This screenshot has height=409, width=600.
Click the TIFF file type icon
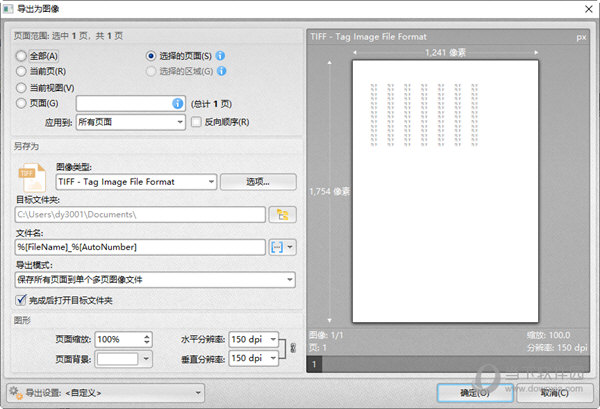(32, 178)
